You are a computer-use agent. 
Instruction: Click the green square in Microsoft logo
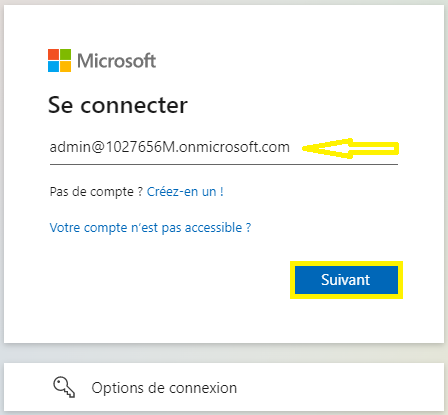click(x=66, y=54)
